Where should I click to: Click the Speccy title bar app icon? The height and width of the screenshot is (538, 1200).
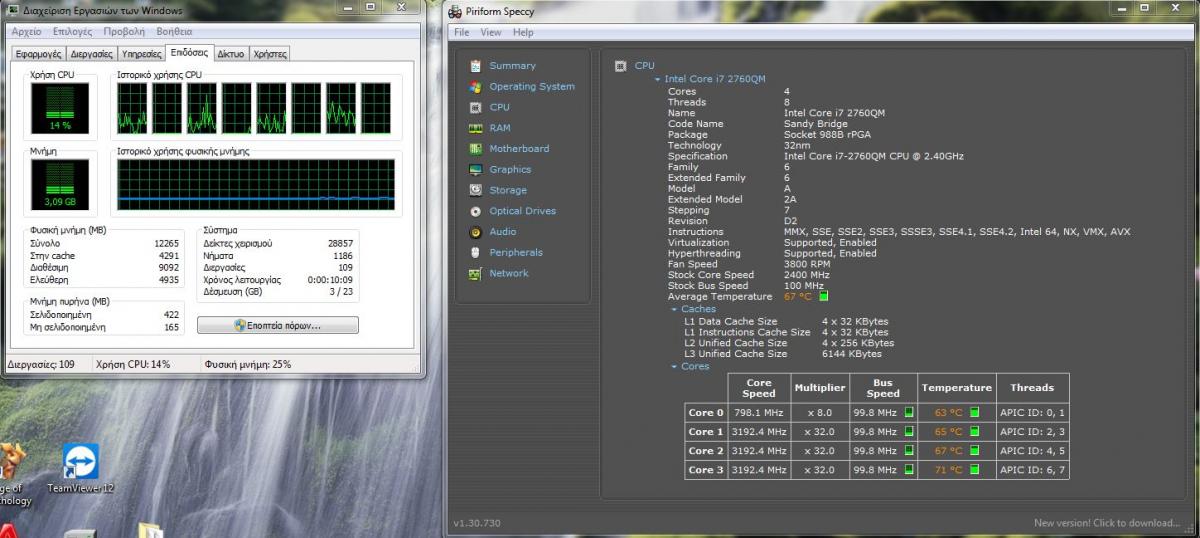(x=456, y=11)
